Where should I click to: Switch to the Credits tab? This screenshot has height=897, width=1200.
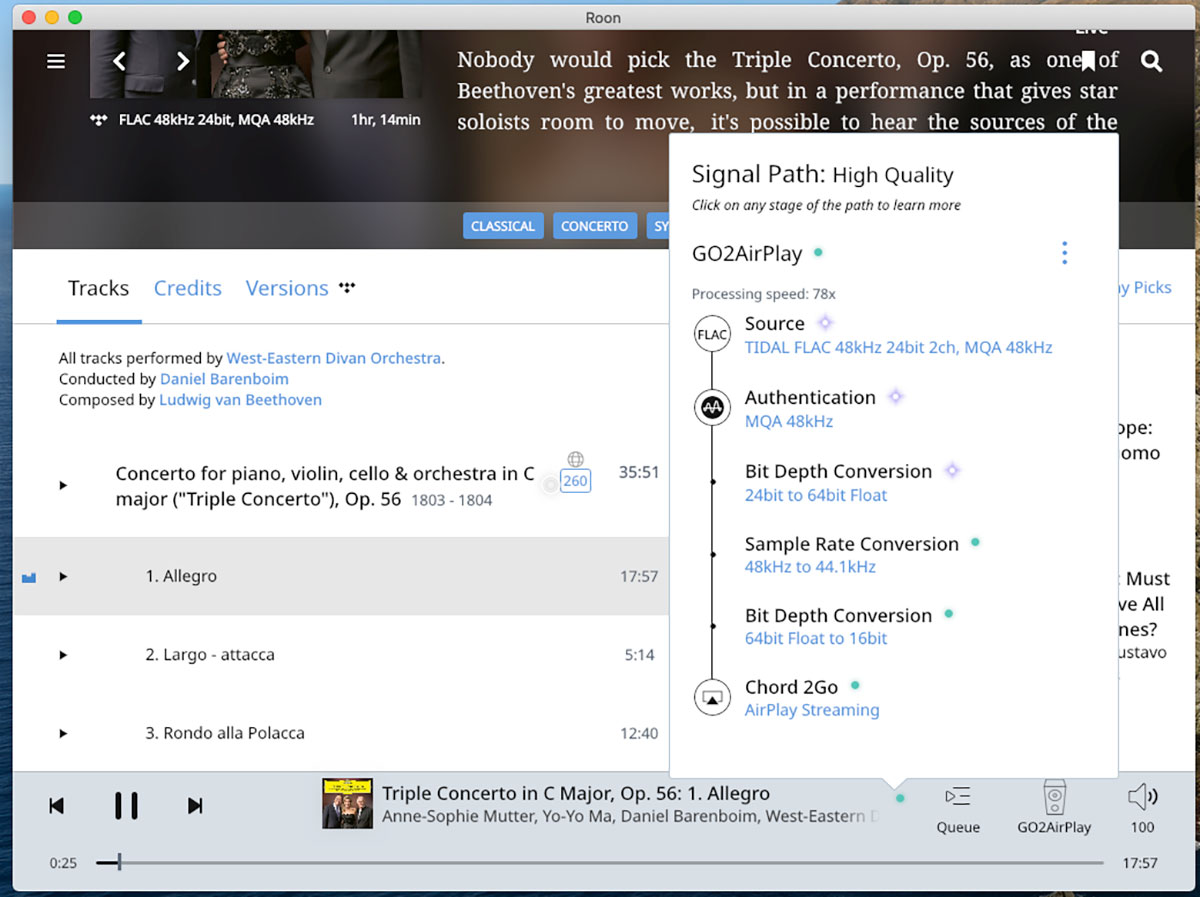(x=187, y=288)
